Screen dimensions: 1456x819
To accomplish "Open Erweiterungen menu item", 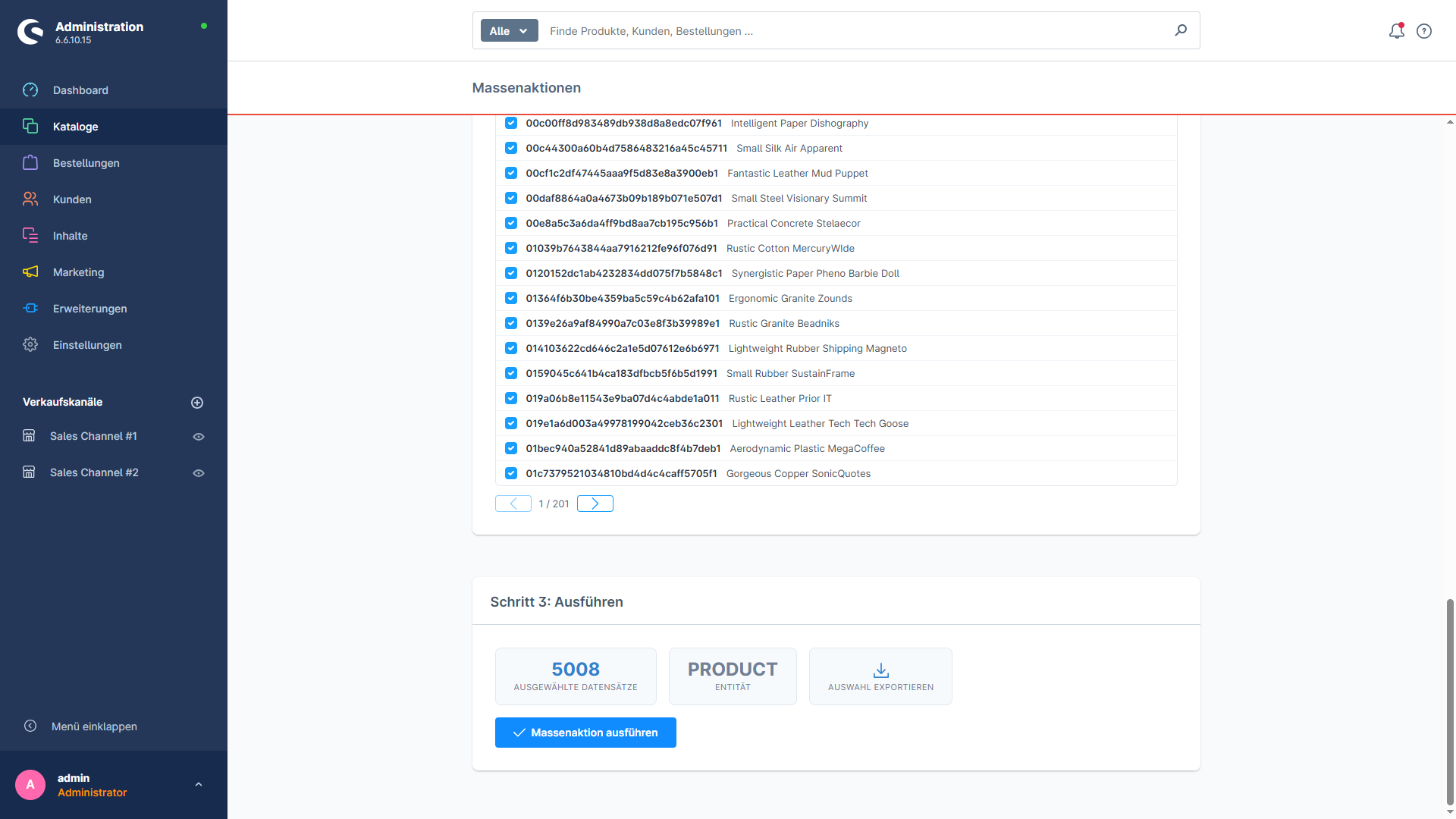I will (x=114, y=309).
